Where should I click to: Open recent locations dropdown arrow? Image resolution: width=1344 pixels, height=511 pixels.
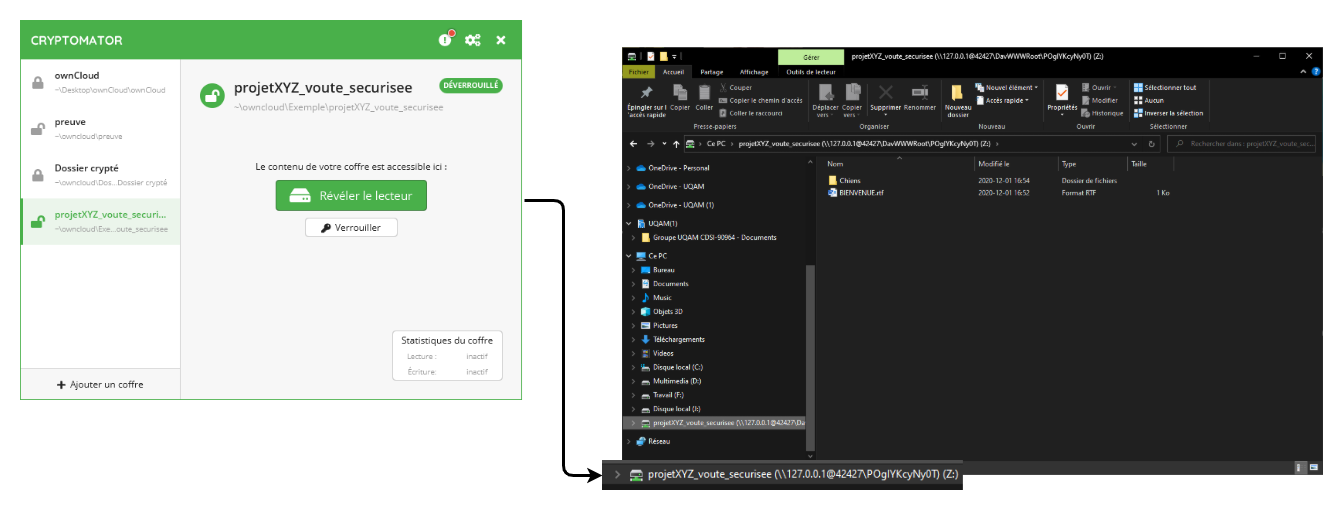coord(663,144)
